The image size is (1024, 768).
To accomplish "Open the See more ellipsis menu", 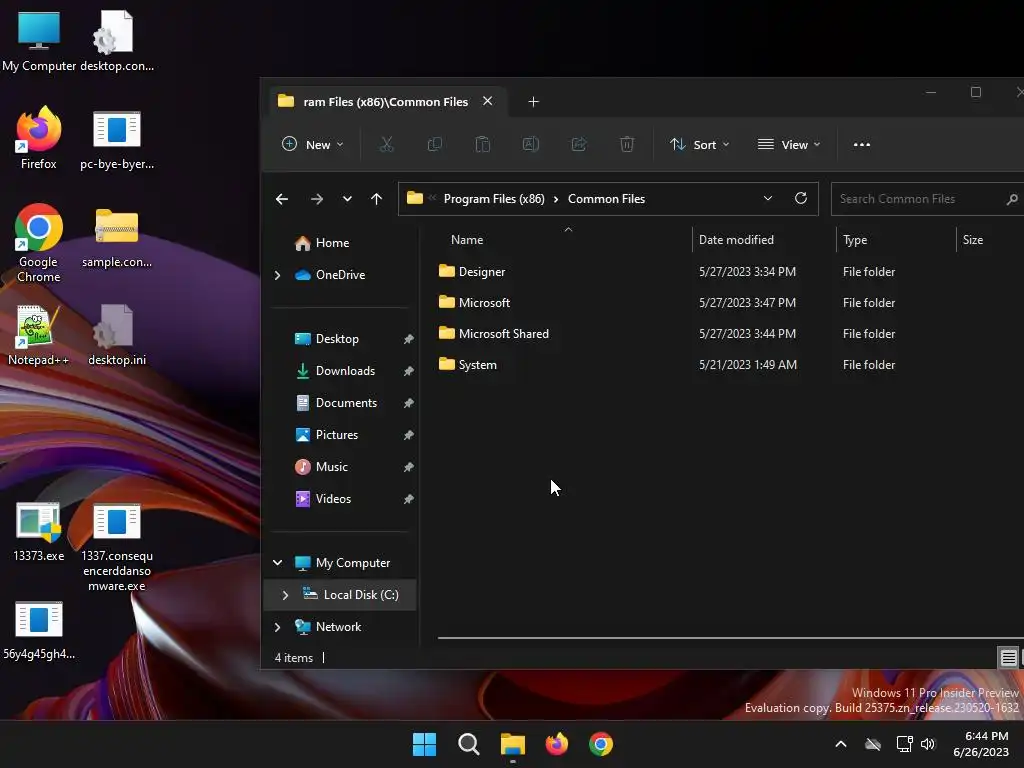I will tap(861, 145).
